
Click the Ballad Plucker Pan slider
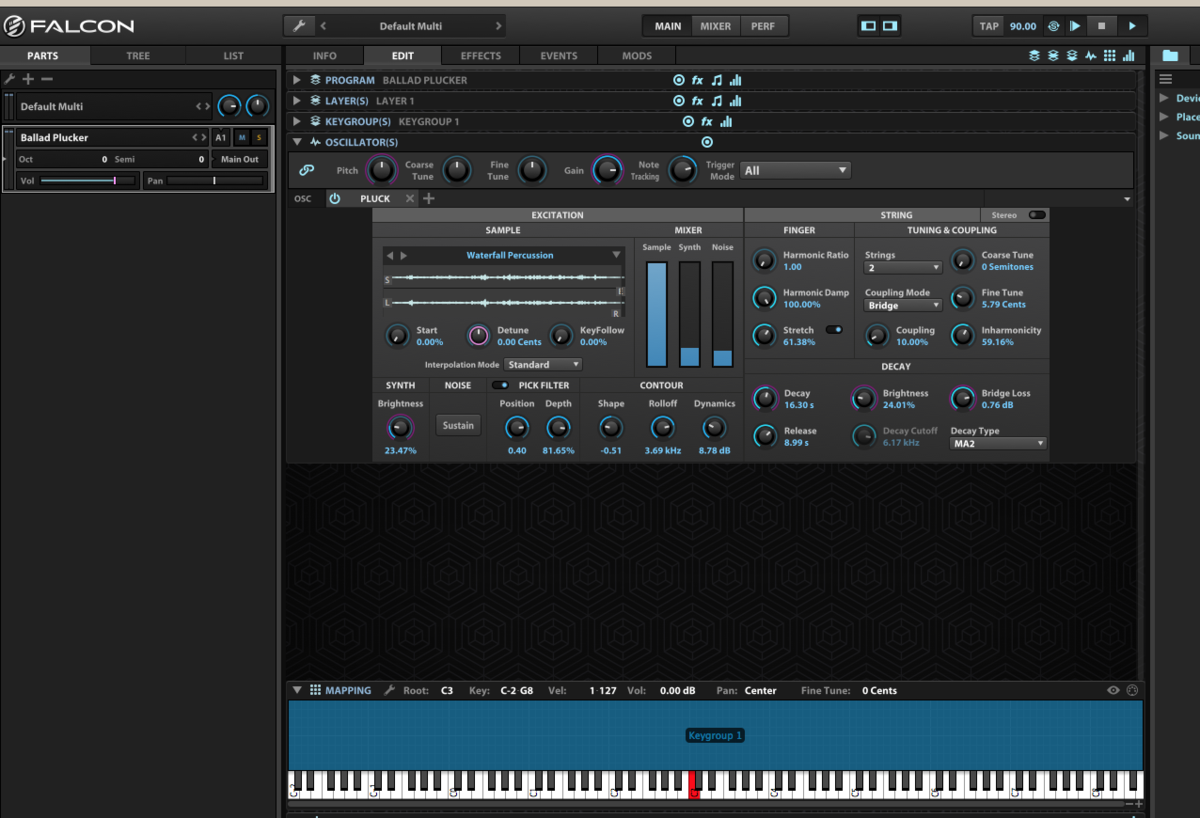click(x=215, y=181)
